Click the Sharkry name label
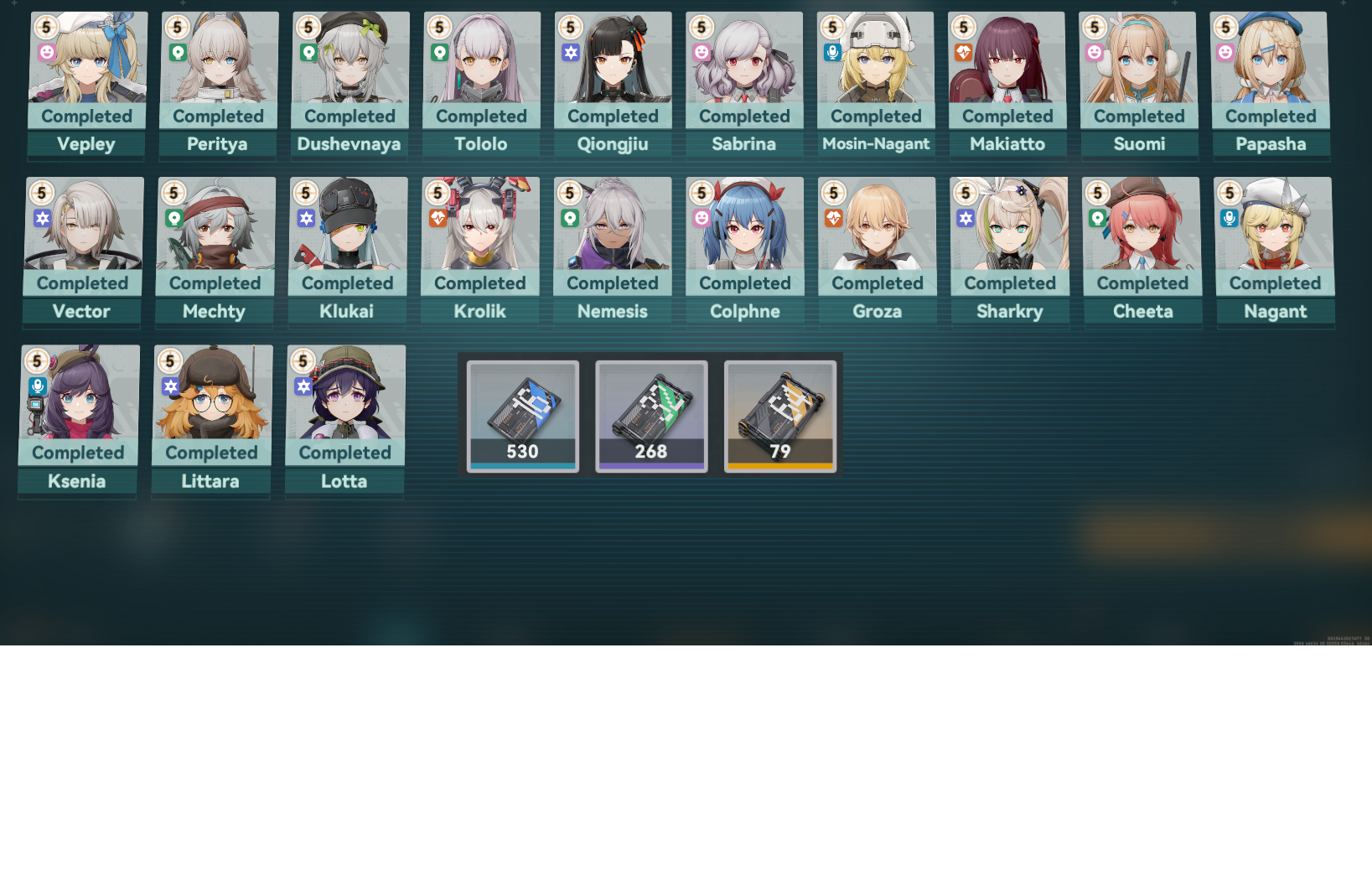This screenshot has width=1372, height=886. 1010,312
